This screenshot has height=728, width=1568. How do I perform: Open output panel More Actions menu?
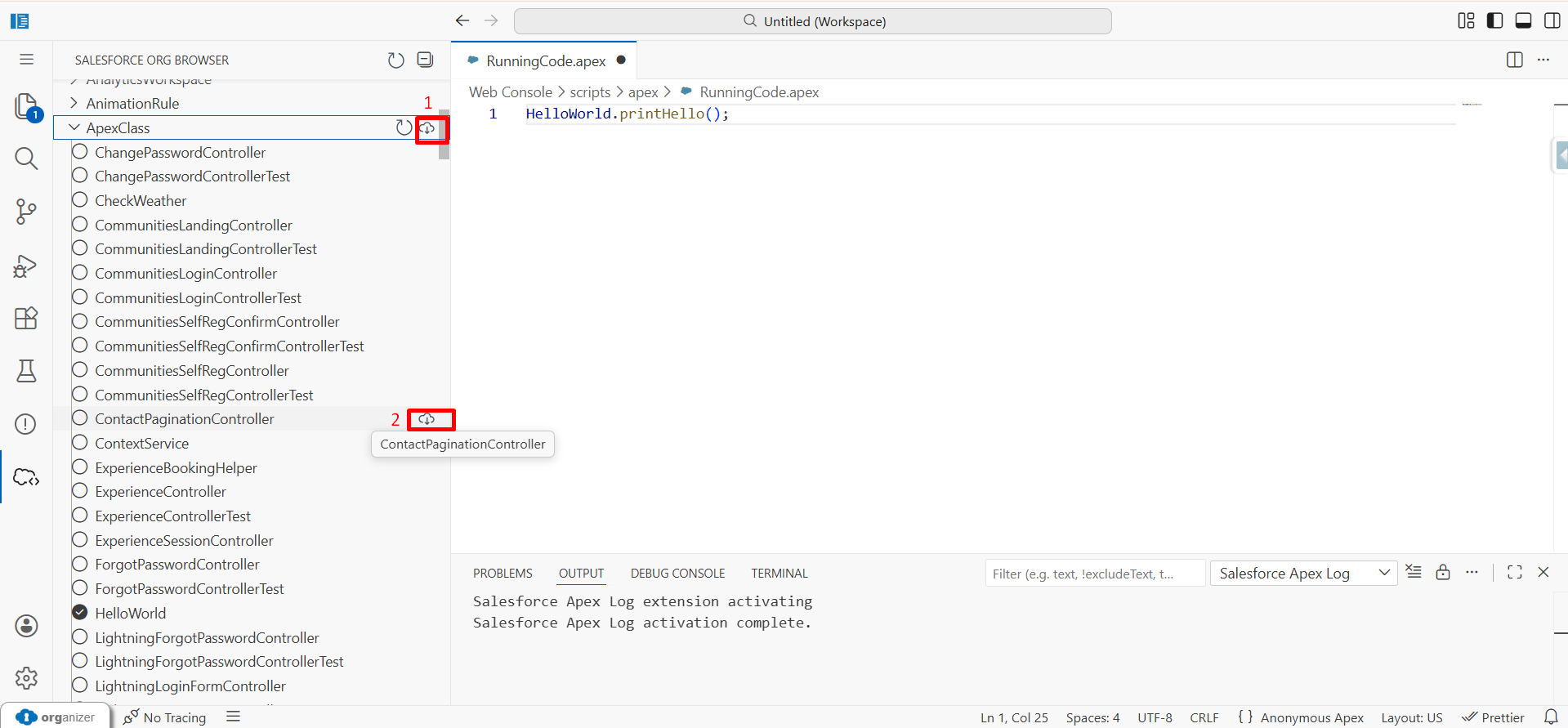pos(1472,572)
